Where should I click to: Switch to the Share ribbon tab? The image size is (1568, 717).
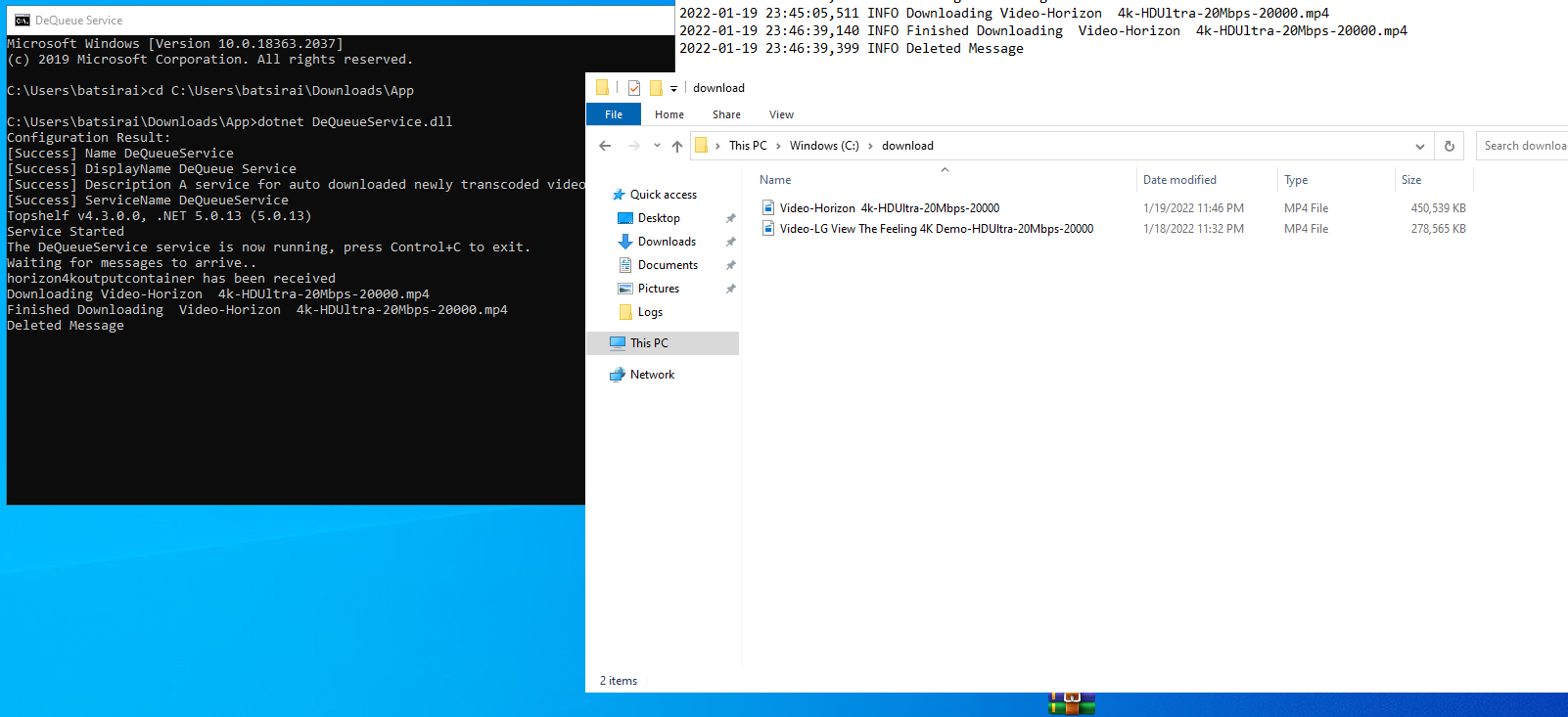pos(726,114)
